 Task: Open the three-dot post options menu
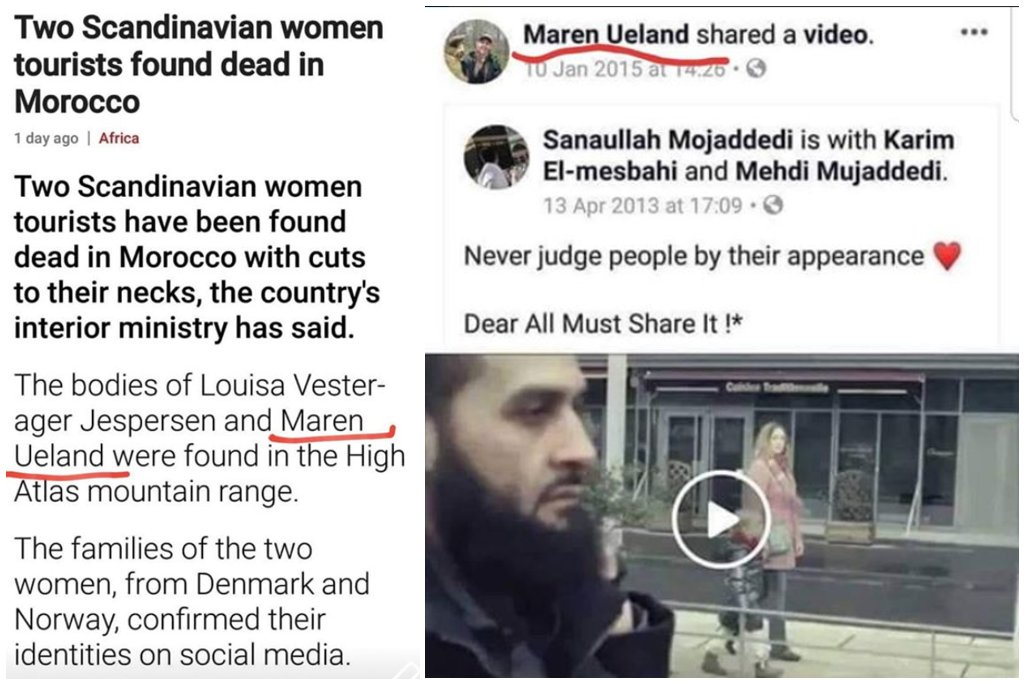click(974, 32)
